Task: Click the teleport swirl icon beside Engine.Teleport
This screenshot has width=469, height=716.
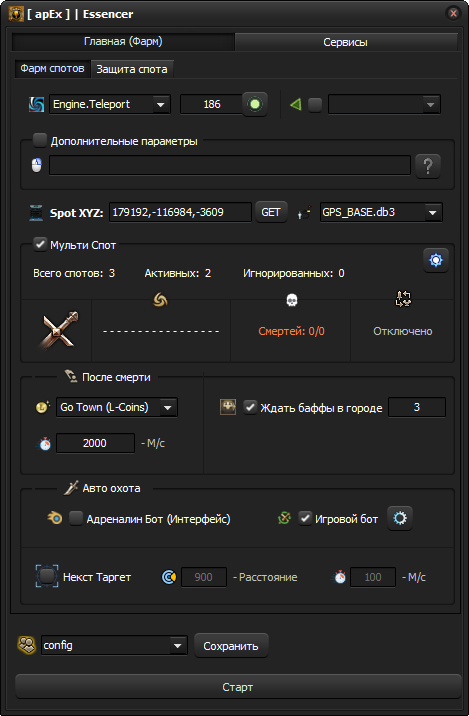Action: [37, 104]
